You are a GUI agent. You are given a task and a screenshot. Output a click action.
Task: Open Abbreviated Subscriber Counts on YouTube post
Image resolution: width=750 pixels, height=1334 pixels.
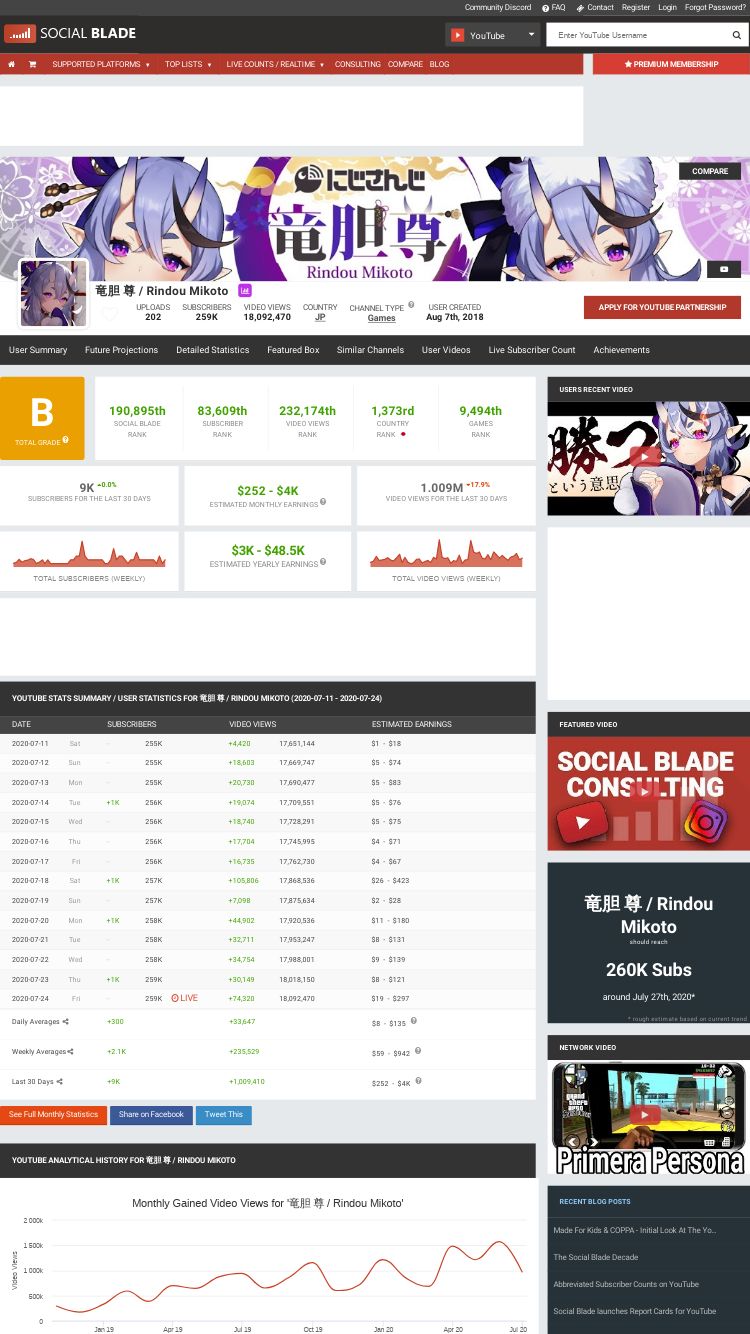point(626,1284)
